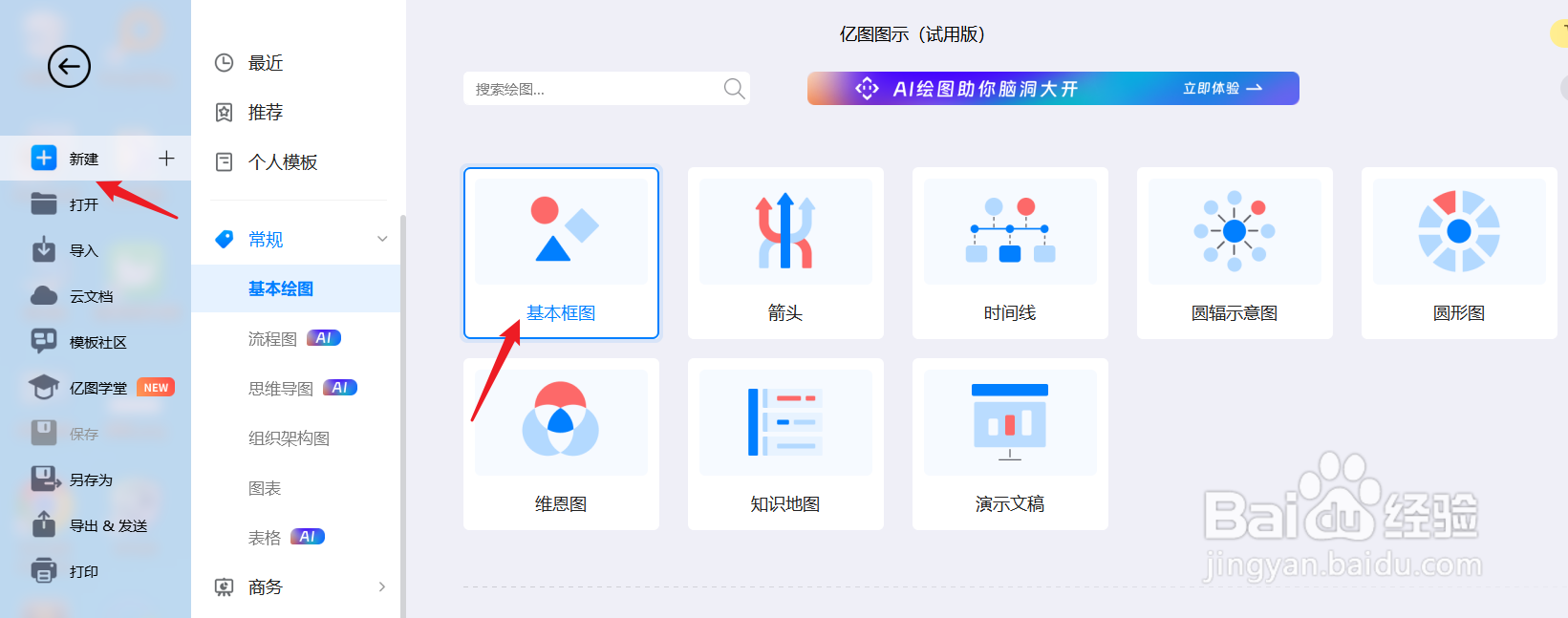Image resolution: width=1568 pixels, height=618 pixels.
Task: Click the 打印 printer icon
Action: tap(44, 570)
